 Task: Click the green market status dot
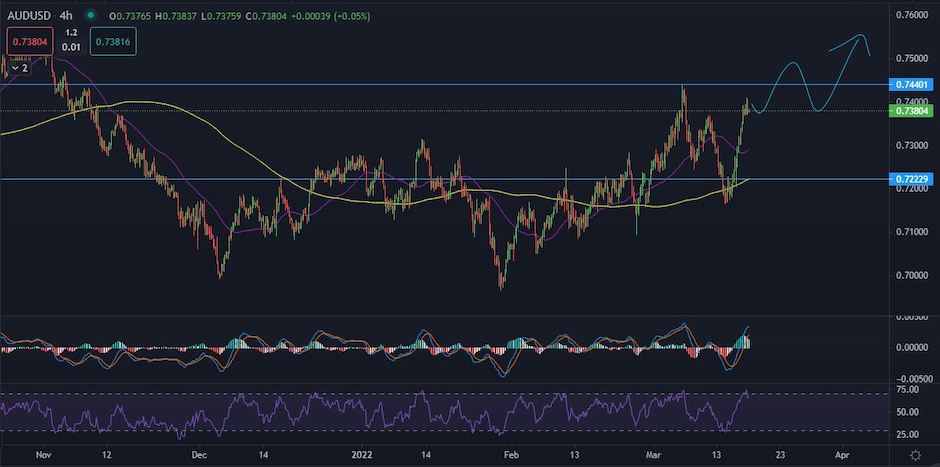[x=91, y=16]
